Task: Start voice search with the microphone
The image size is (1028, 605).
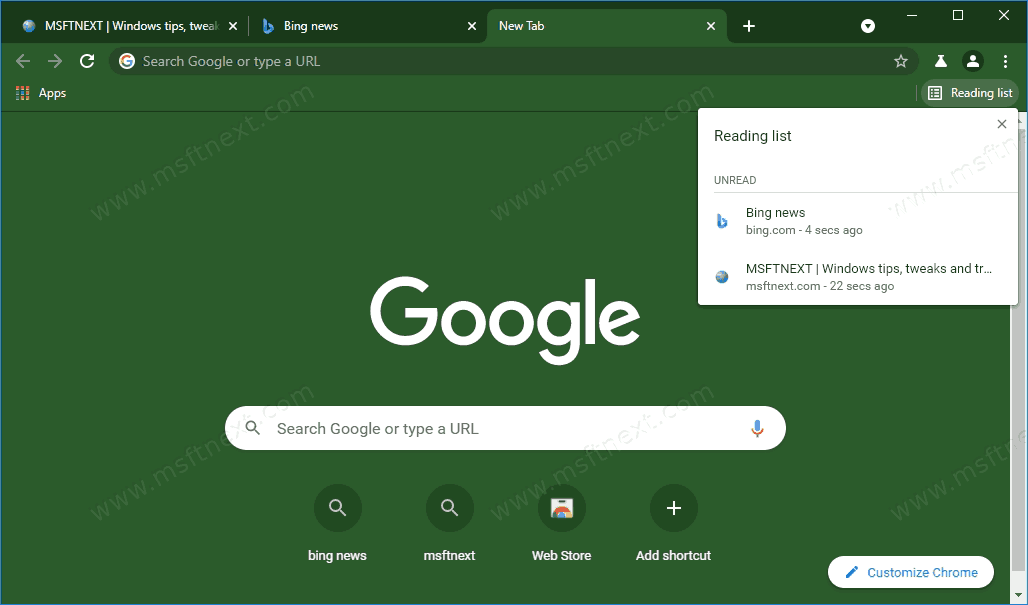Action: coord(757,428)
